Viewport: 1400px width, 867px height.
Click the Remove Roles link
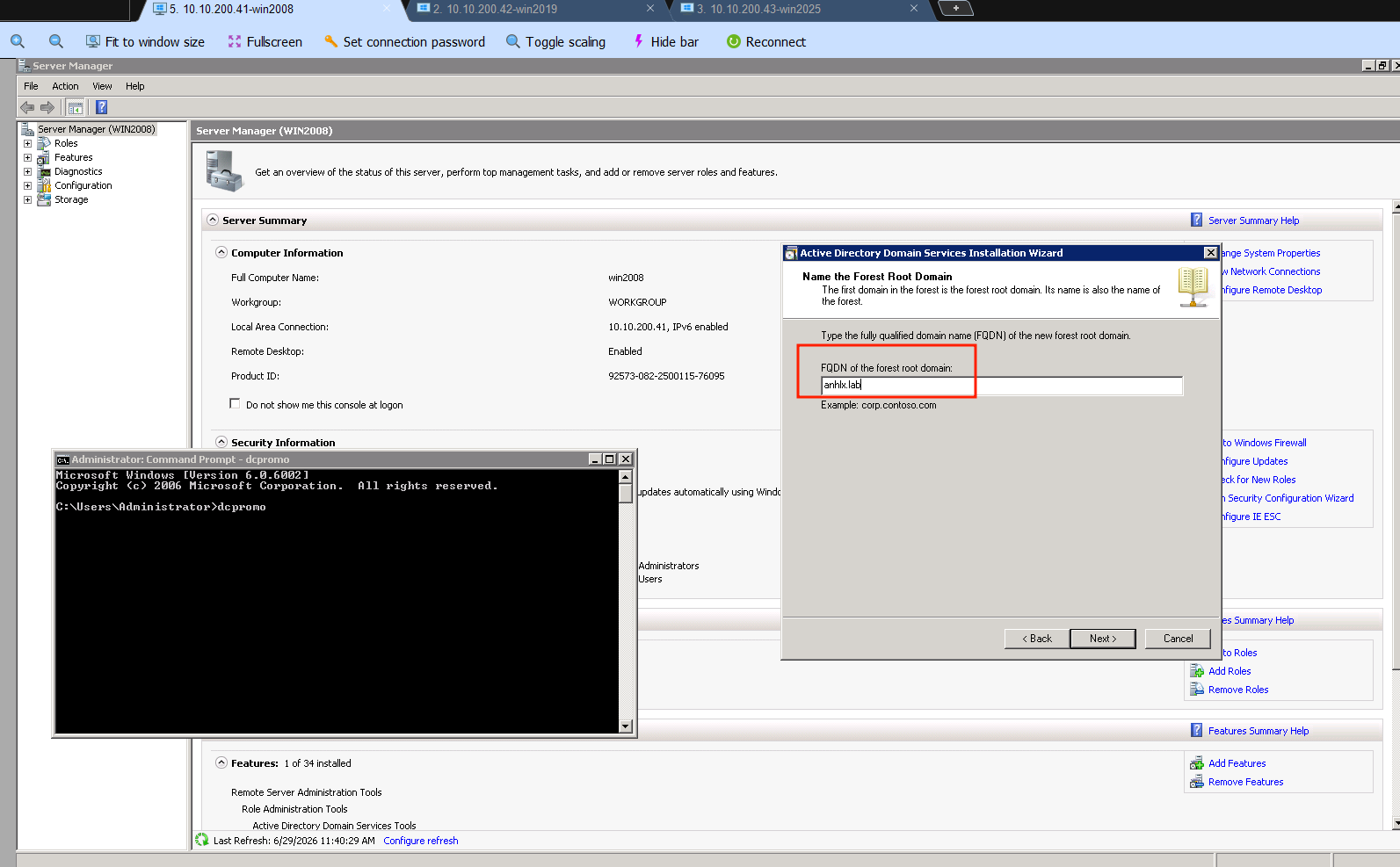click(1238, 690)
